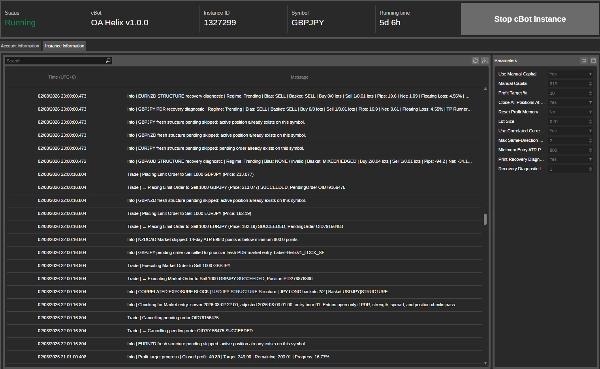Open the Close All Positions At dropdown

click(x=571, y=103)
